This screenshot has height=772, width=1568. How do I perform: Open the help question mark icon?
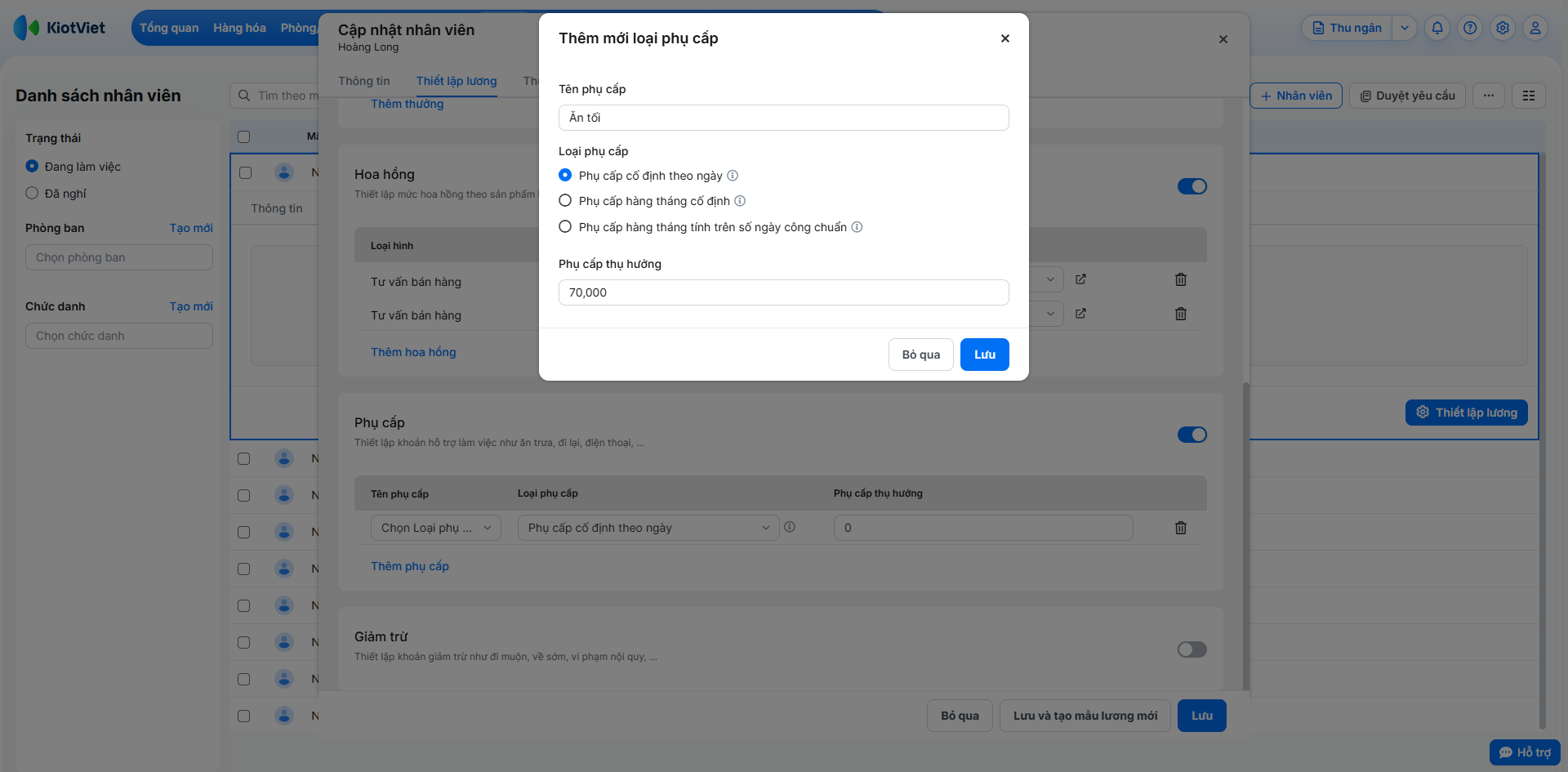(x=1470, y=28)
